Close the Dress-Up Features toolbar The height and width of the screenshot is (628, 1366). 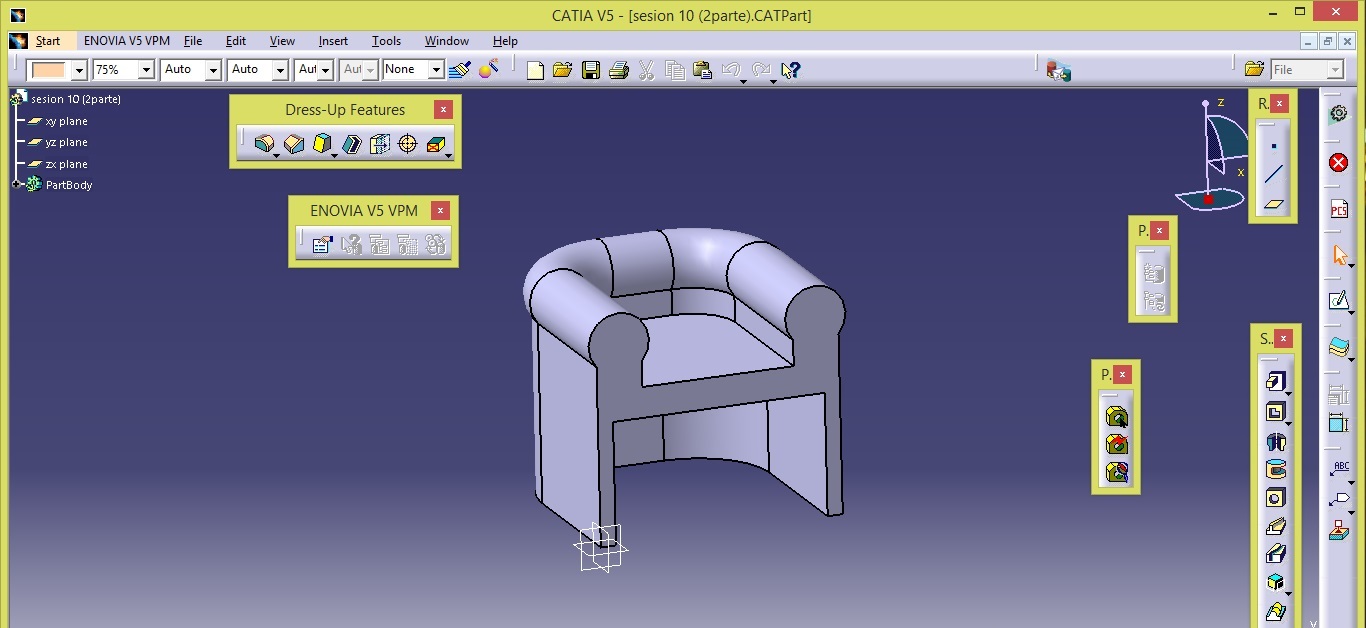point(443,109)
